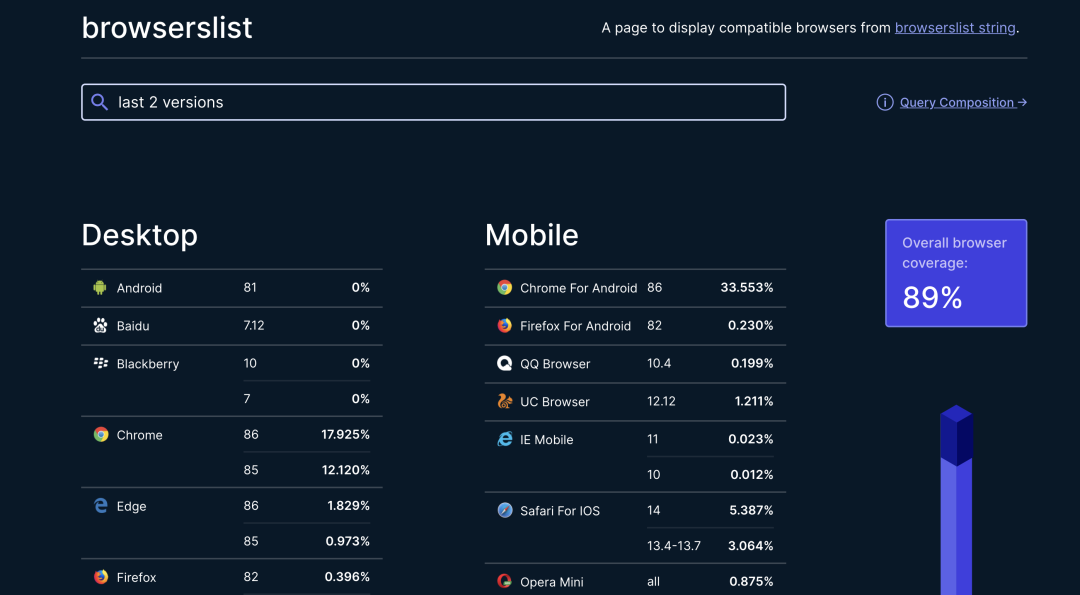Click the Firefox For Android icon

coord(504,326)
